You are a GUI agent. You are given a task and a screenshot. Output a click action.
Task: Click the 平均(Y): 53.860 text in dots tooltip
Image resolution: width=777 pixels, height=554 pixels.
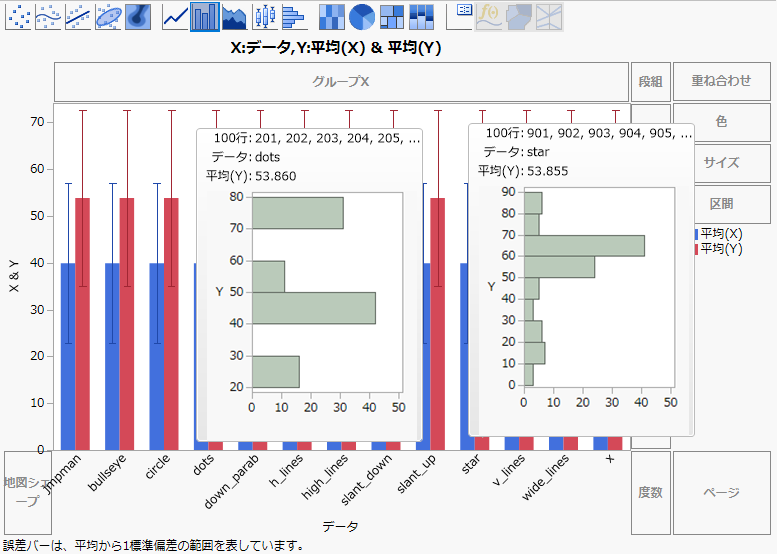click(251, 176)
